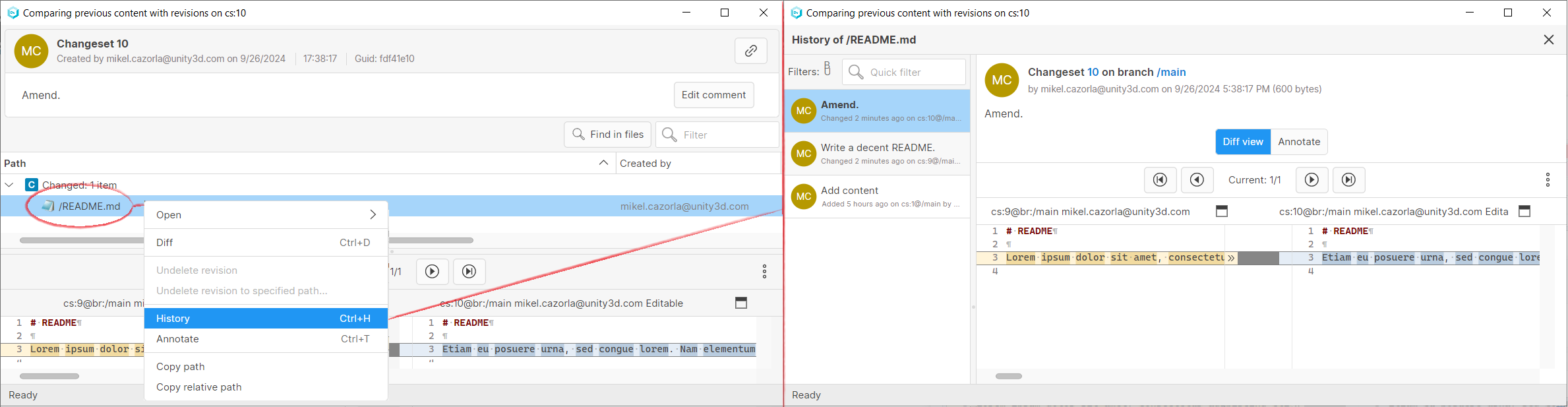Click the Plastic app icon in right title bar
This screenshot has height=407, width=1568.
[x=797, y=13]
